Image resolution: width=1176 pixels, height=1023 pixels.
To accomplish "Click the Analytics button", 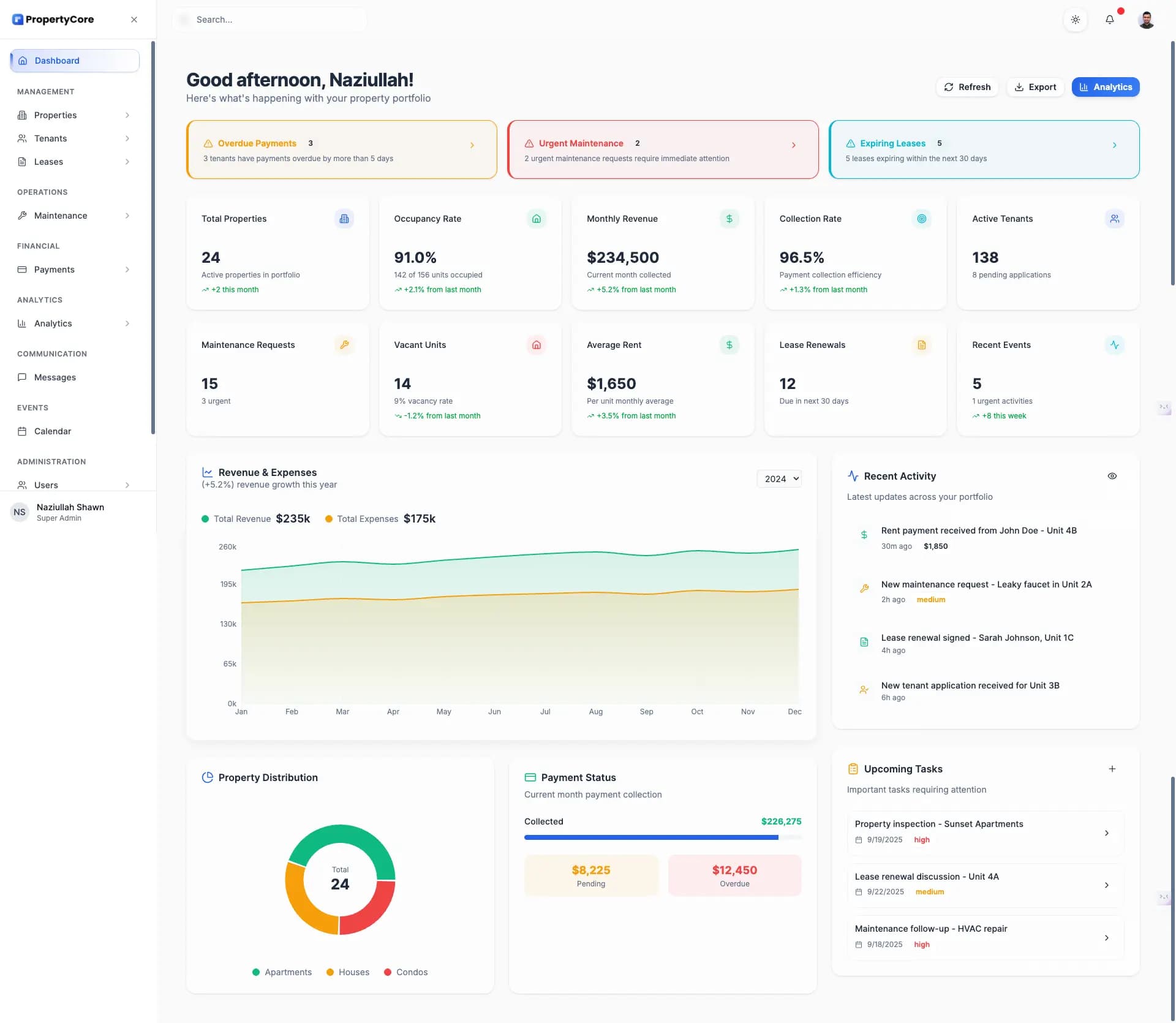I will [x=1106, y=87].
